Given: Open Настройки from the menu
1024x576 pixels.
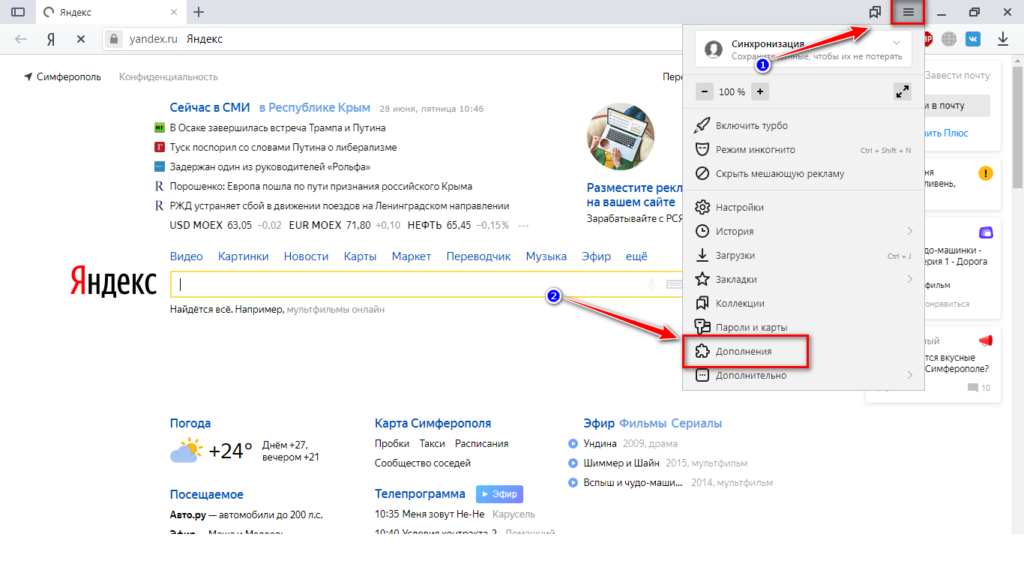Looking at the screenshot, I should pyautogui.click(x=803, y=207).
